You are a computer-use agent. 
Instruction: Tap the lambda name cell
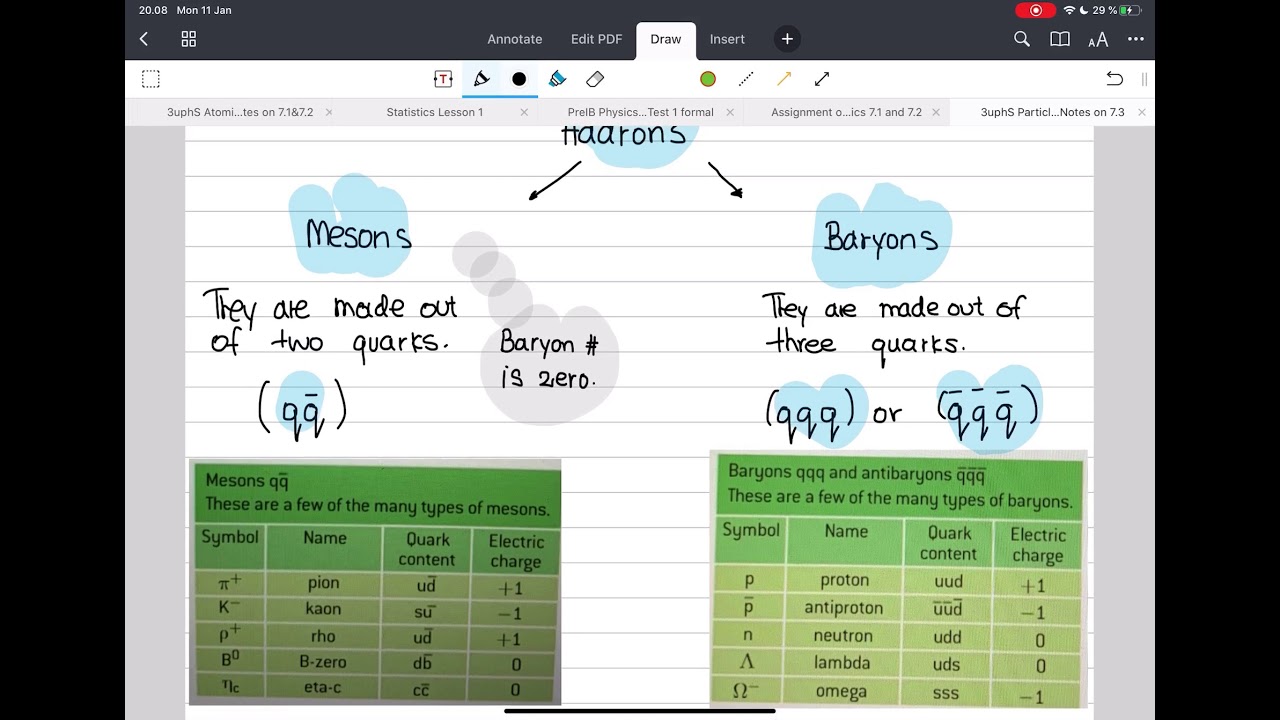(x=842, y=663)
